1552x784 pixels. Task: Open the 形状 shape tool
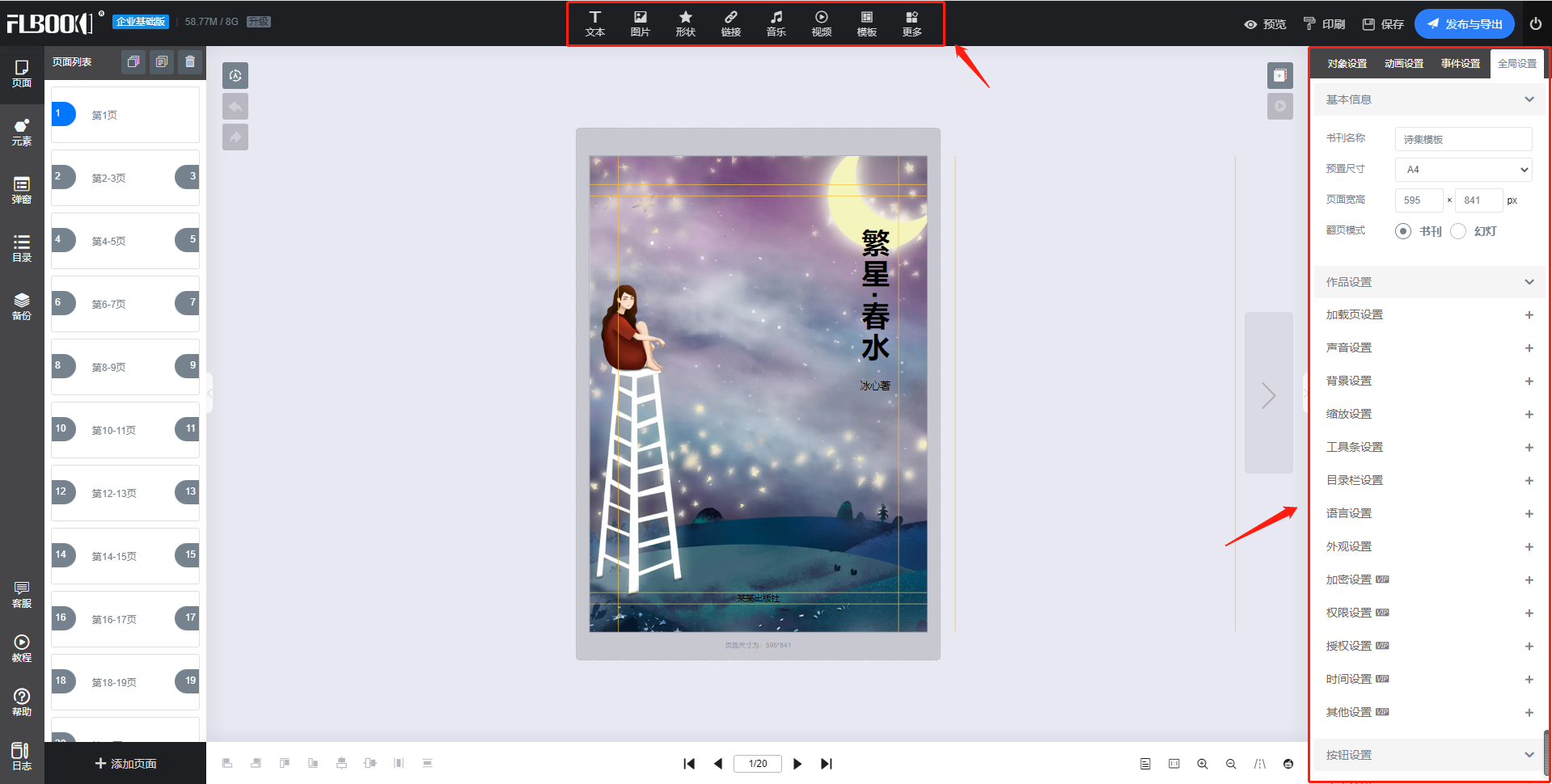point(686,24)
